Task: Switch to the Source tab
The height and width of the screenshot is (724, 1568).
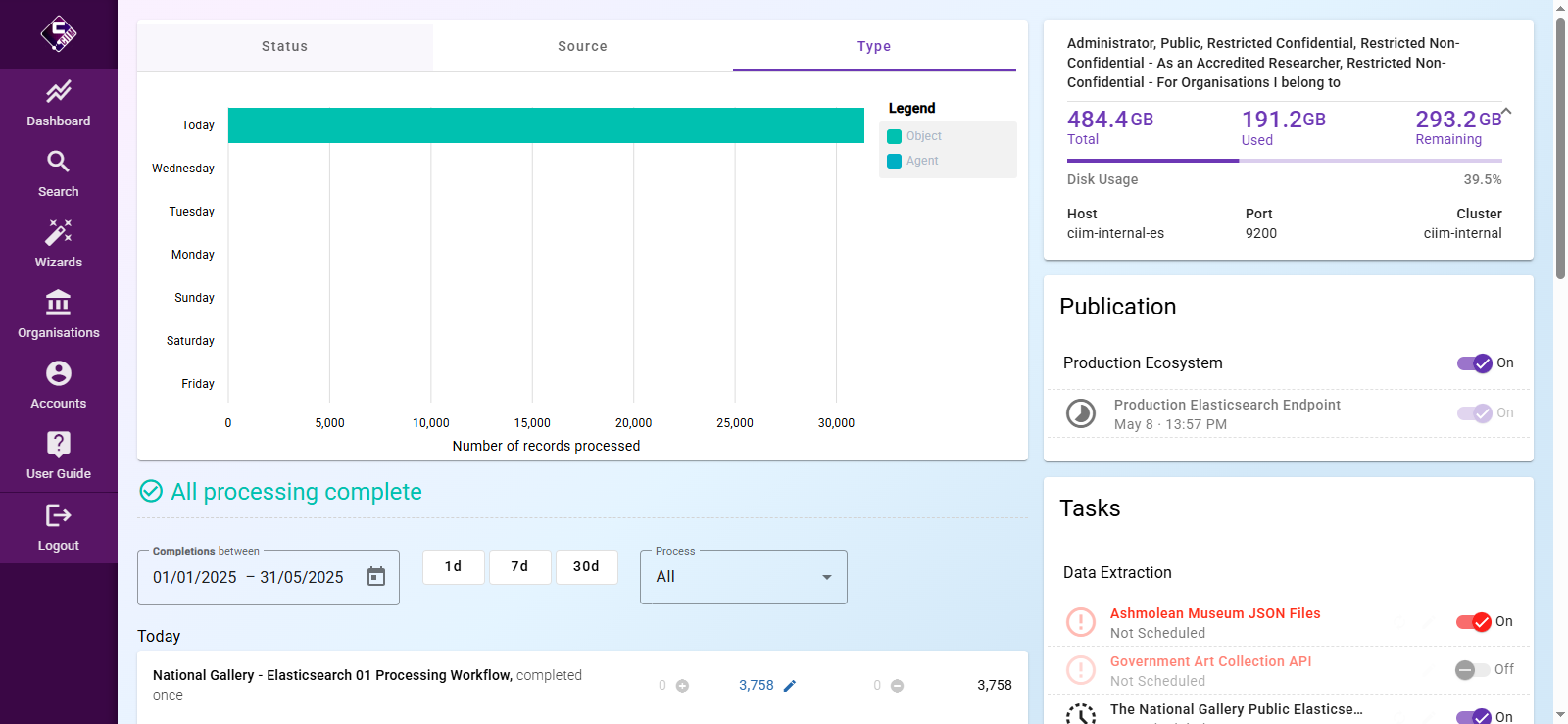Action: pyautogui.click(x=582, y=46)
